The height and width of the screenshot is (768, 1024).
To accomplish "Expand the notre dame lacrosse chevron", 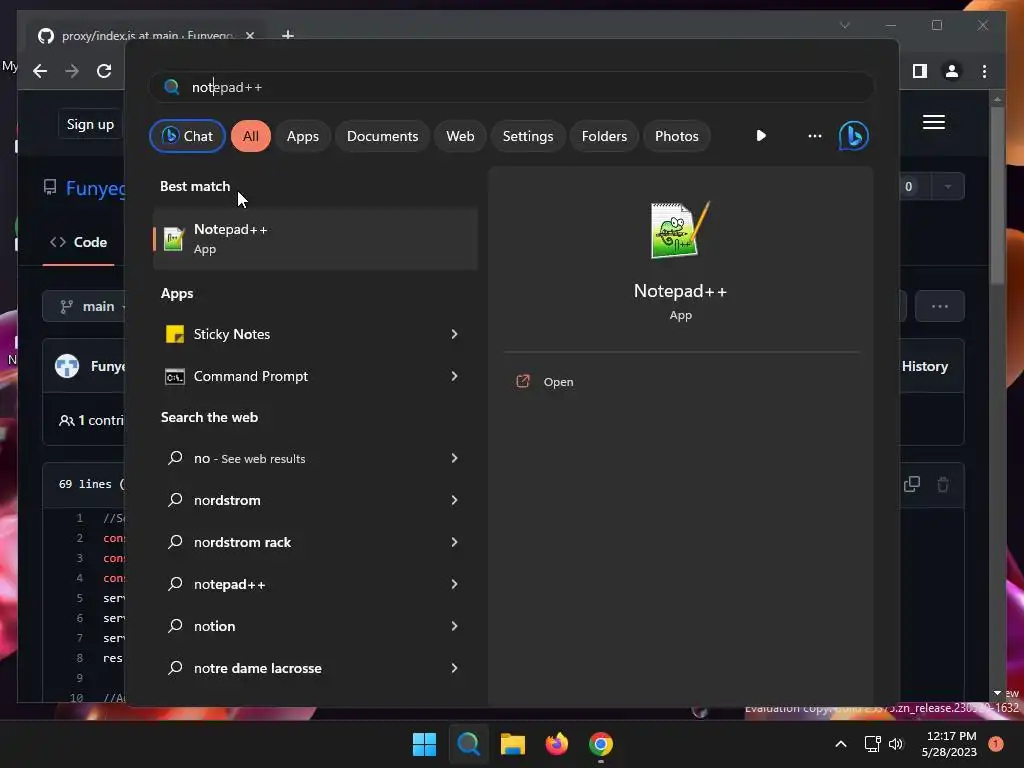I will 455,668.
